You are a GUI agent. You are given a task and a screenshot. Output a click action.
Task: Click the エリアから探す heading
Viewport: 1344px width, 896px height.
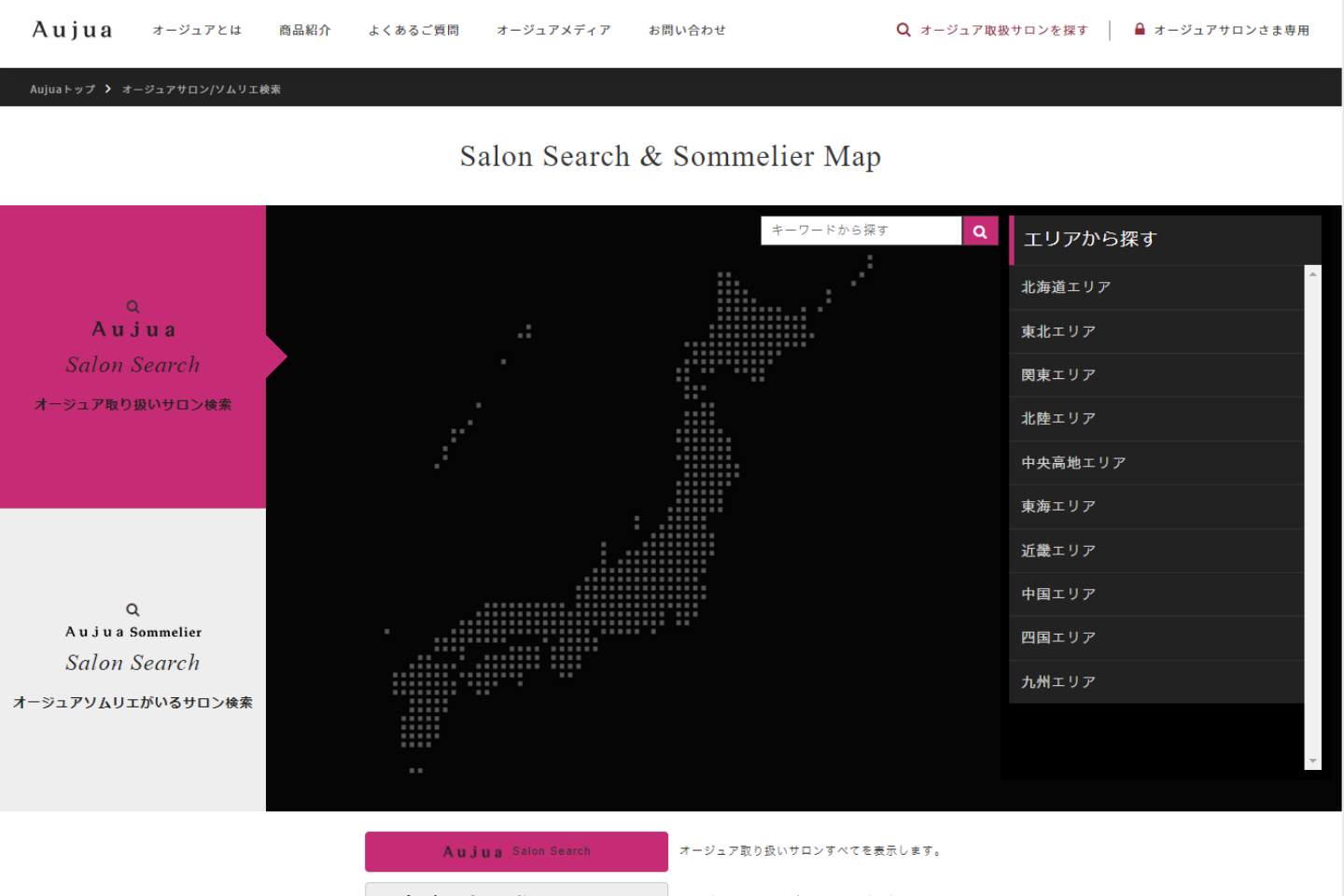1090,239
